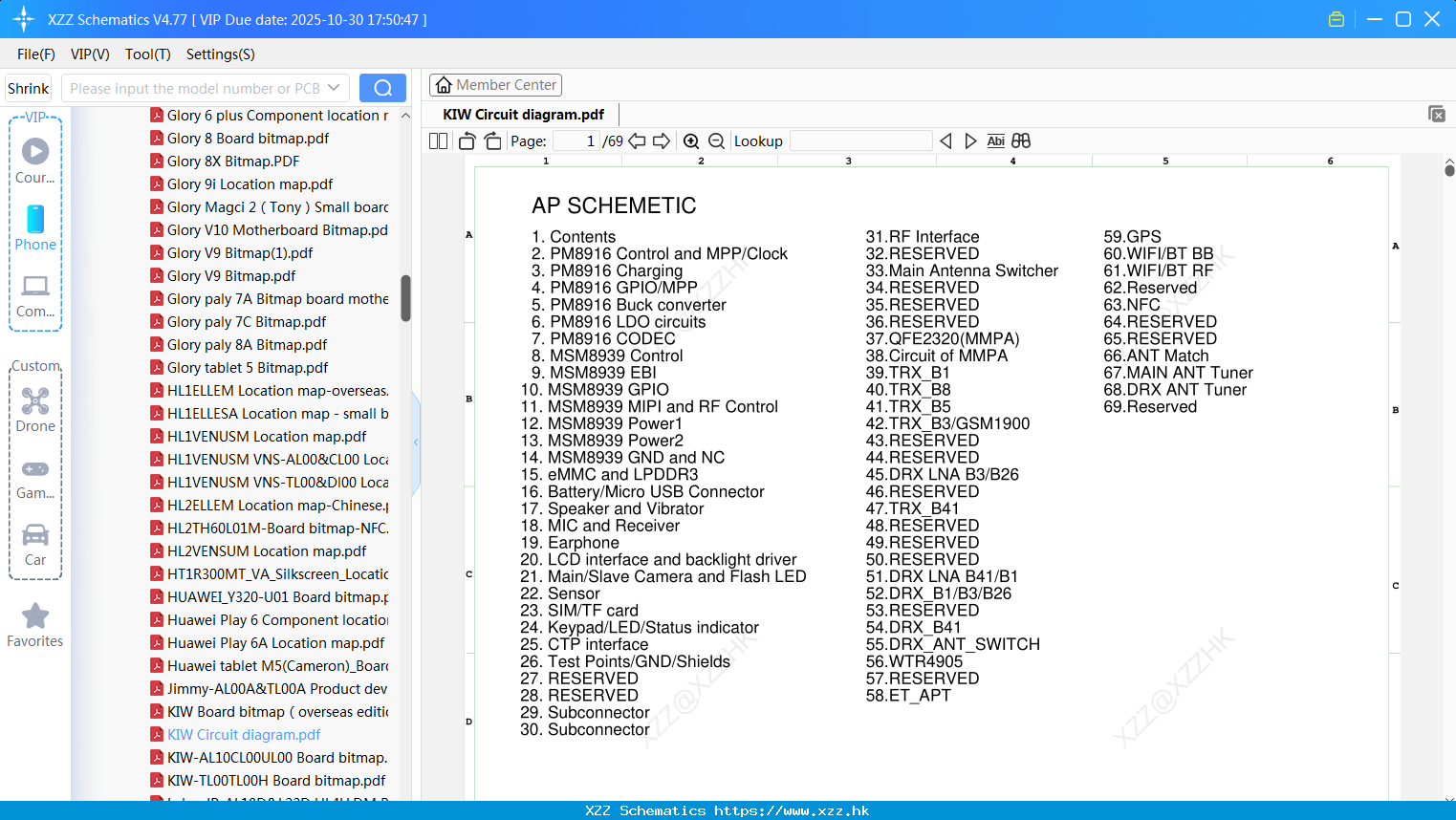1456x820 pixels.
Task: Click the XZZ app logo icon
Action: point(24,19)
